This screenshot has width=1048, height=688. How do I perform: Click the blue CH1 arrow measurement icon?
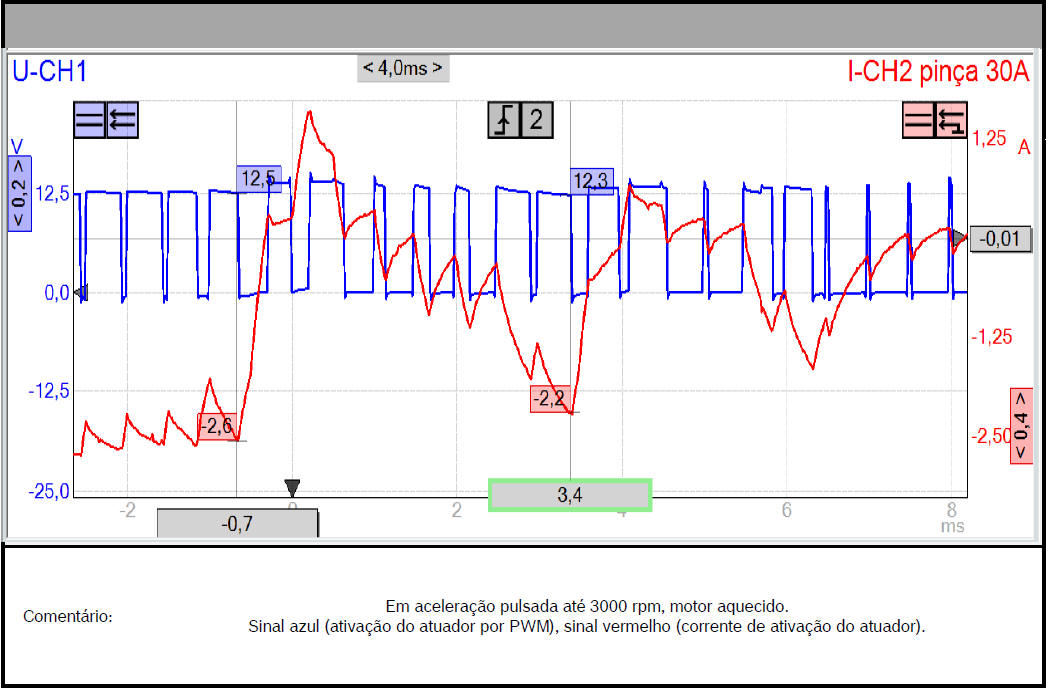(x=122, y=120)
